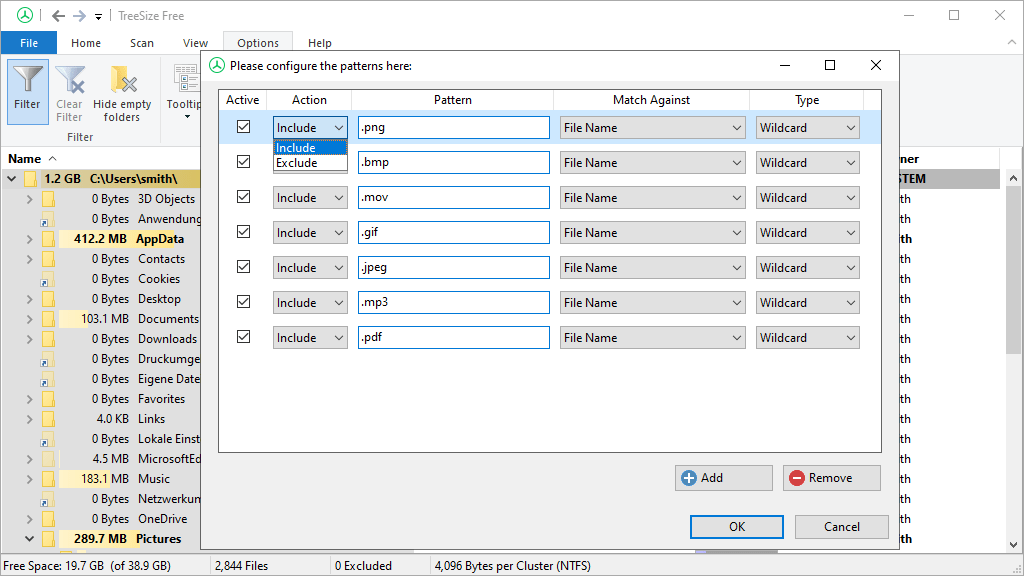1024x576 pixels.
Task: Click the Pattern column header
Action: pos(453,100)
